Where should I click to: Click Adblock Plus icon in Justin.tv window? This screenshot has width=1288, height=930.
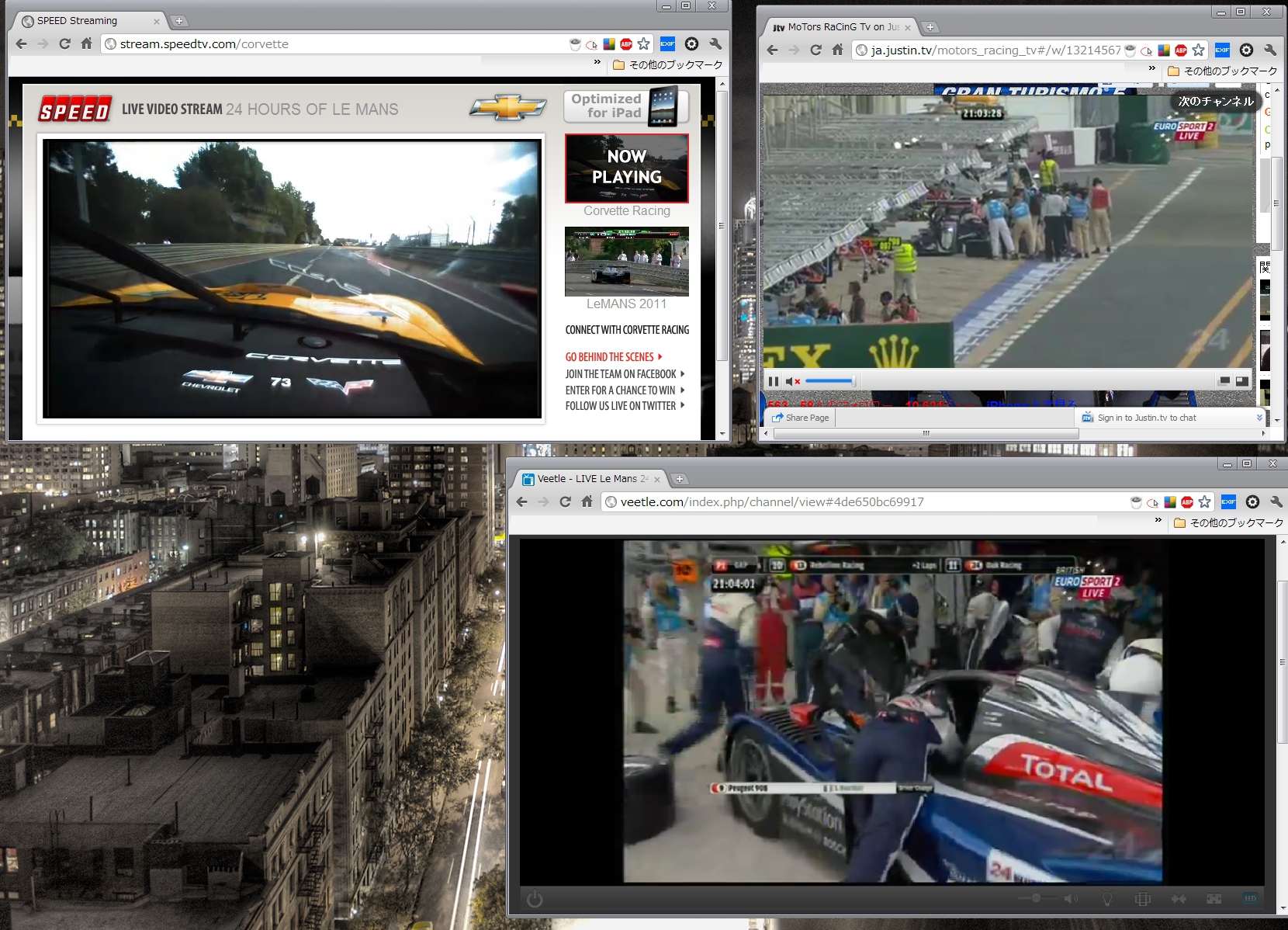tap(1181, 50)
